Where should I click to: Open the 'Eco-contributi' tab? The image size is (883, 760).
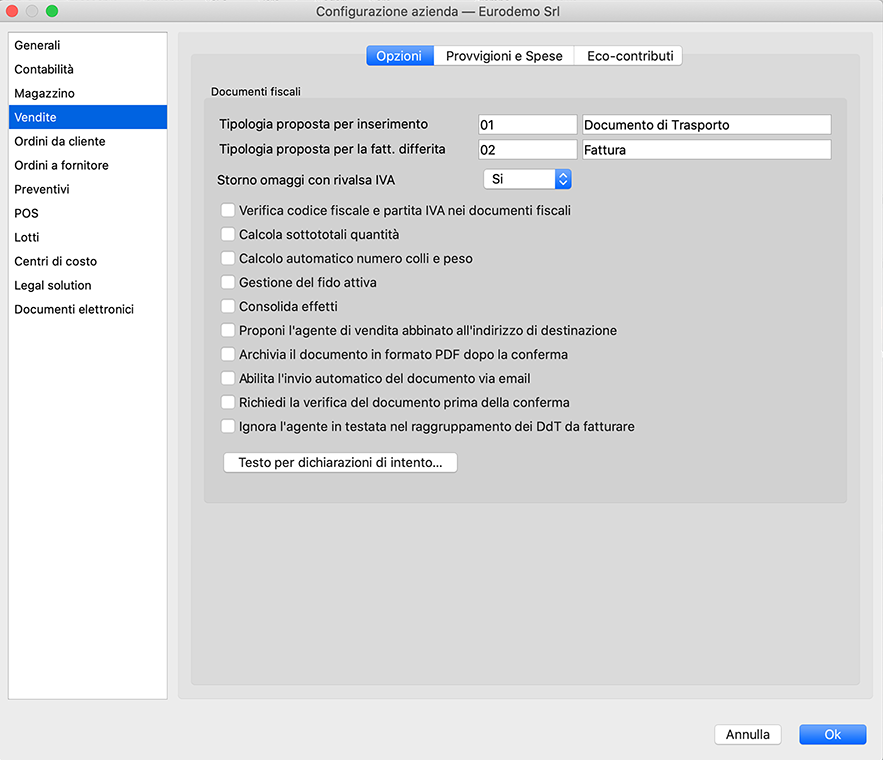pos(629,56)
